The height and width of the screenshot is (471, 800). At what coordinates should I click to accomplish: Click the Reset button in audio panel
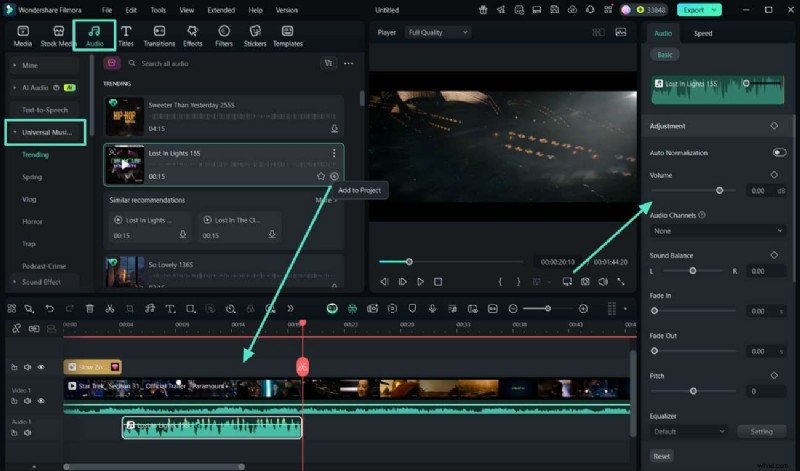(x=662, y=456)
